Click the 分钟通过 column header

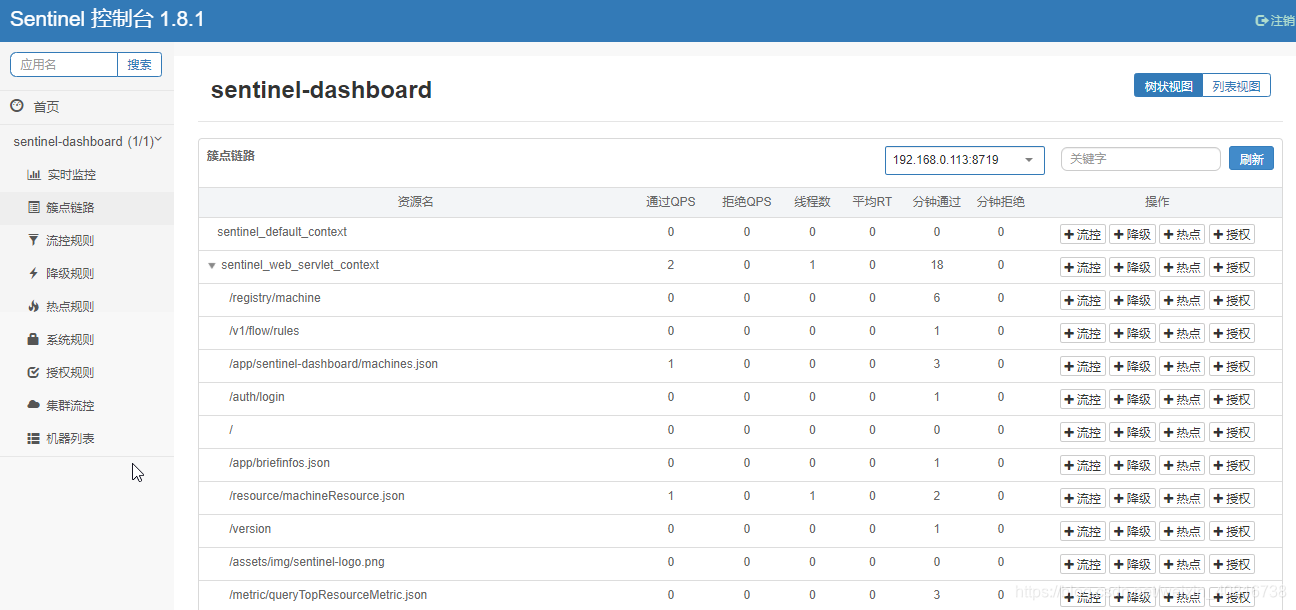937,202
